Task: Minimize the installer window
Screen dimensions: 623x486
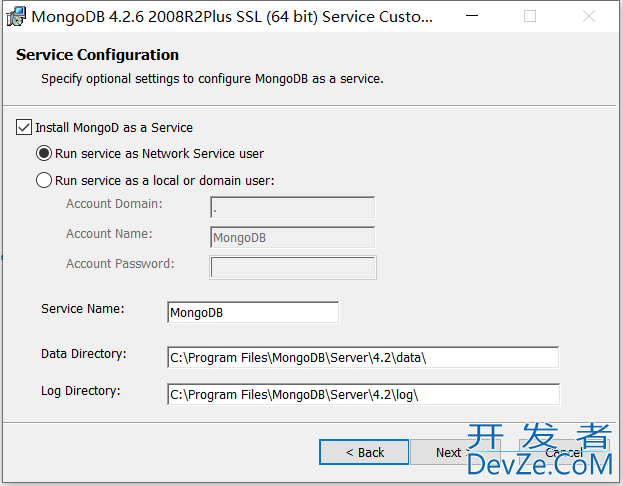Action: click(x=472, y=16)
